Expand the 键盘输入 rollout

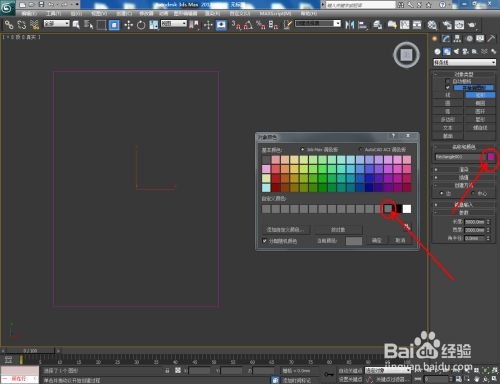[464, 205]
